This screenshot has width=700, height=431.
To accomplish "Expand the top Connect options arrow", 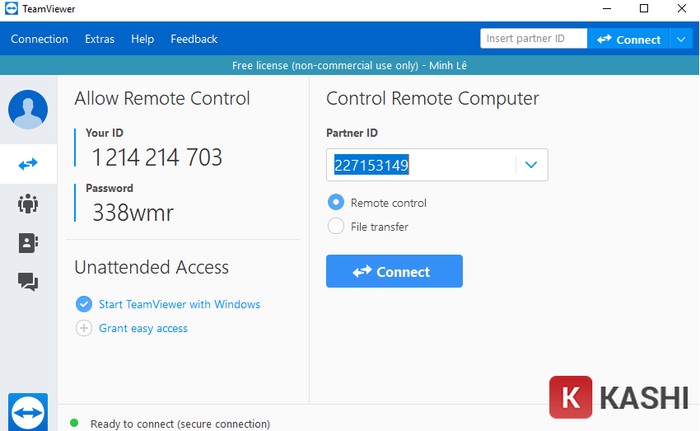I will (x=681, y=39).
